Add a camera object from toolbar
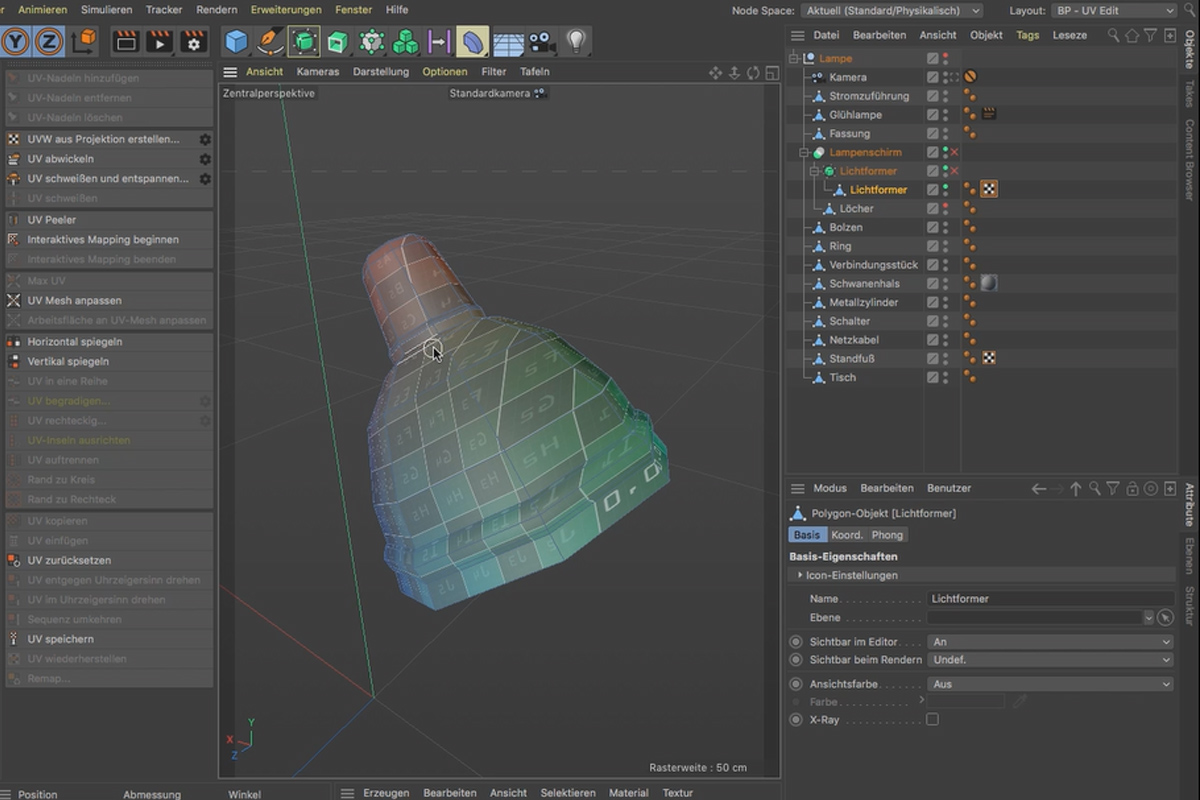The height and width of the screenshot is (800, 1200). point(541,42)
